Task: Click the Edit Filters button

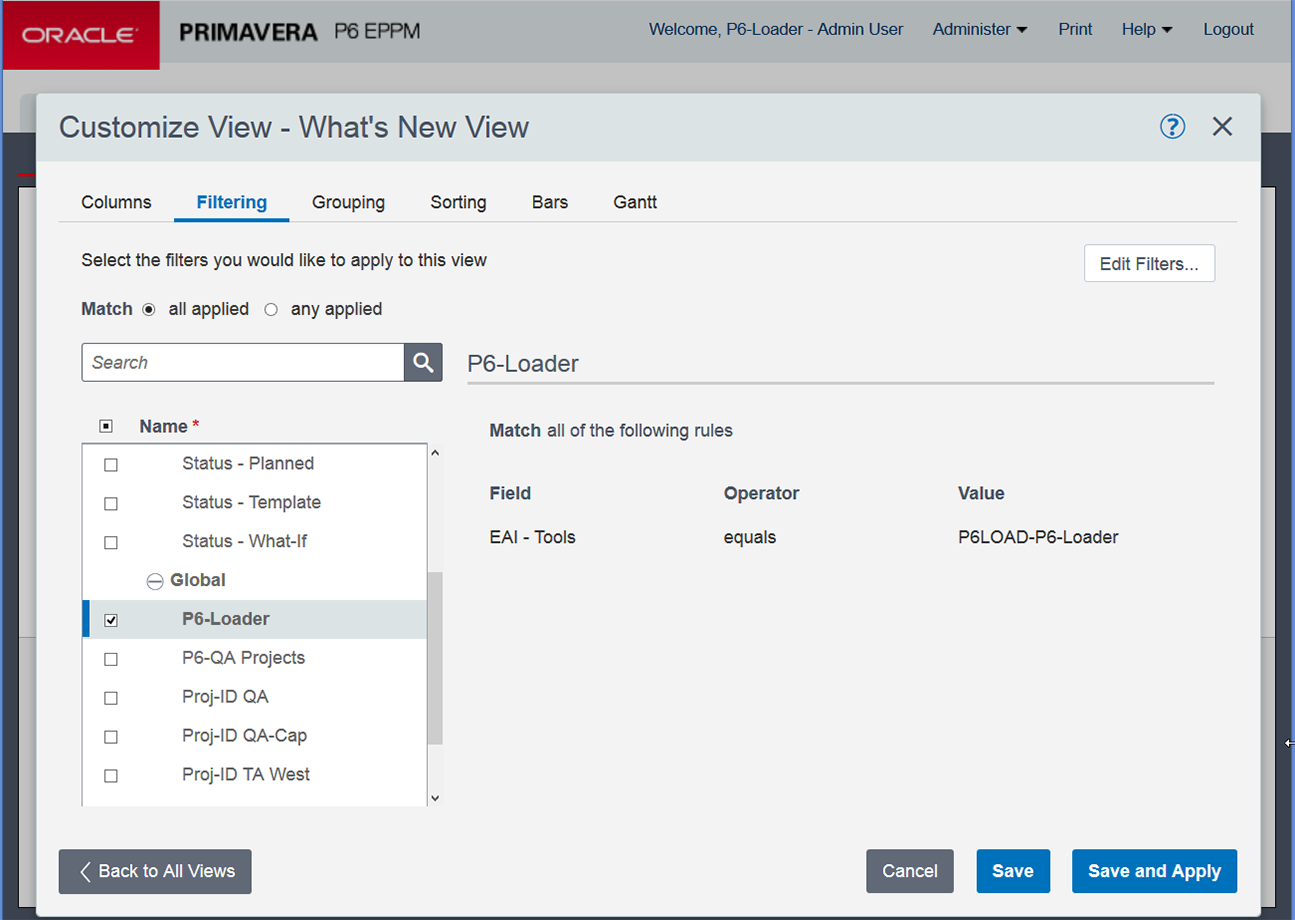Action: 1149,264
